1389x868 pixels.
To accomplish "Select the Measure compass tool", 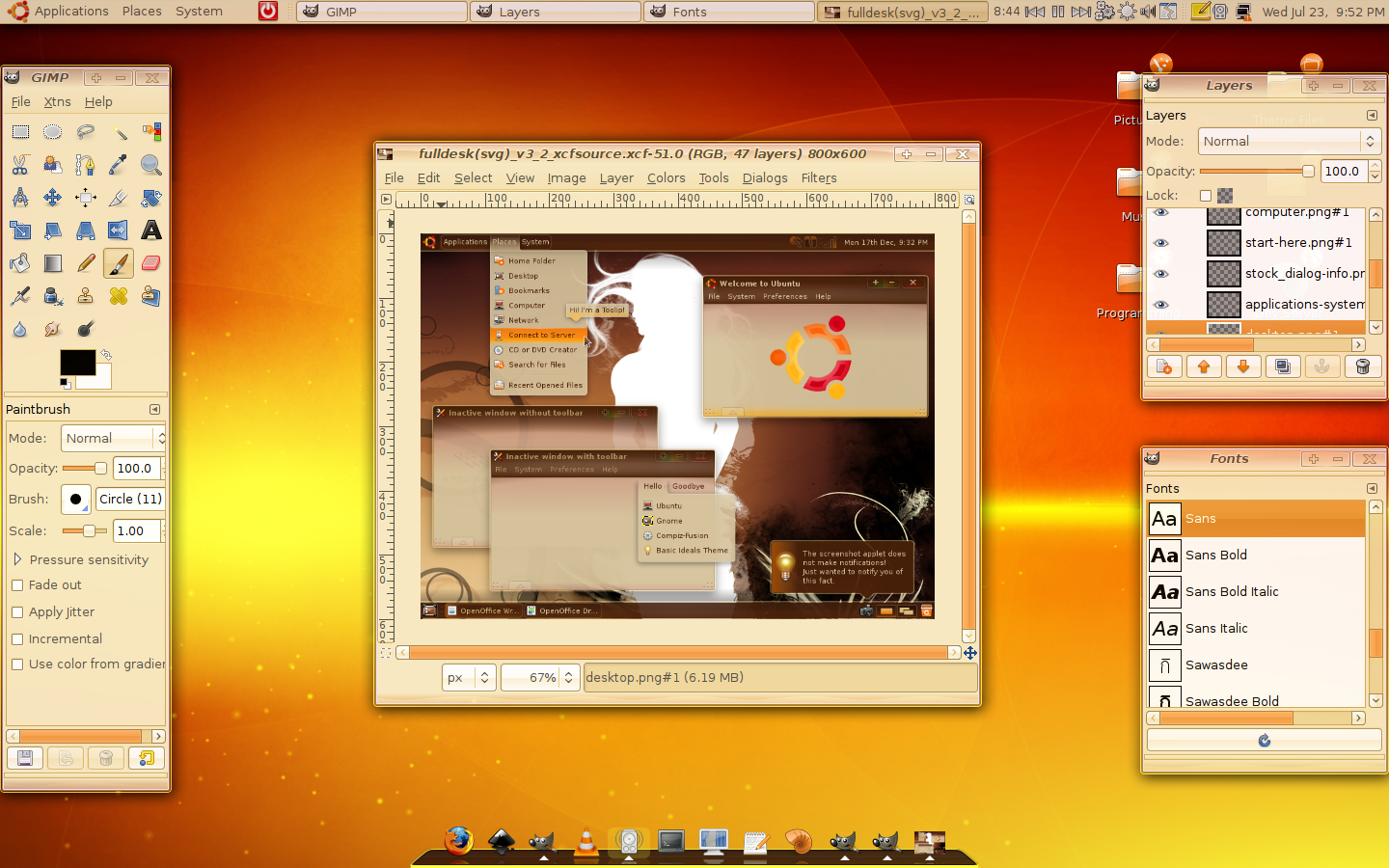I will (x=20, y=198).
